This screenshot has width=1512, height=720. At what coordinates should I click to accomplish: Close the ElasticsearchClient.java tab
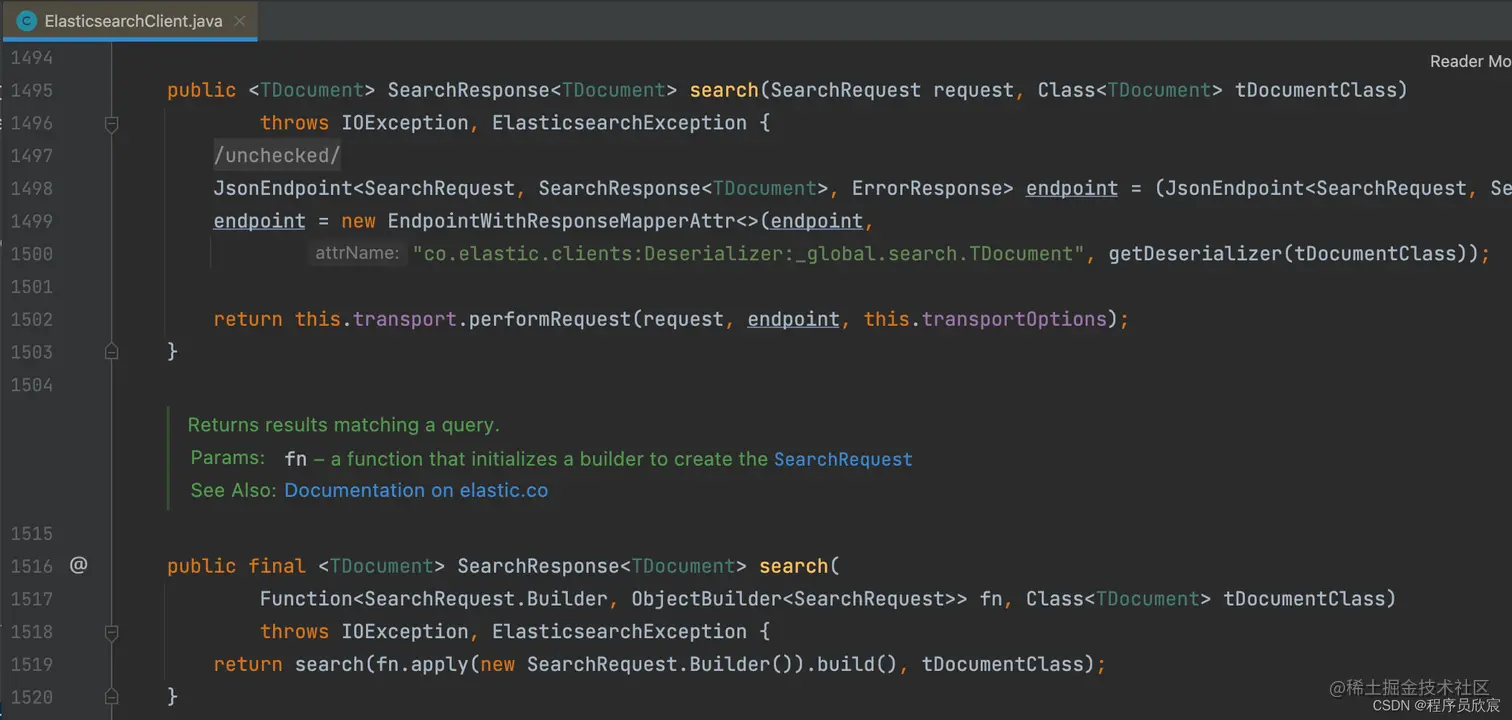pos(239,21)
